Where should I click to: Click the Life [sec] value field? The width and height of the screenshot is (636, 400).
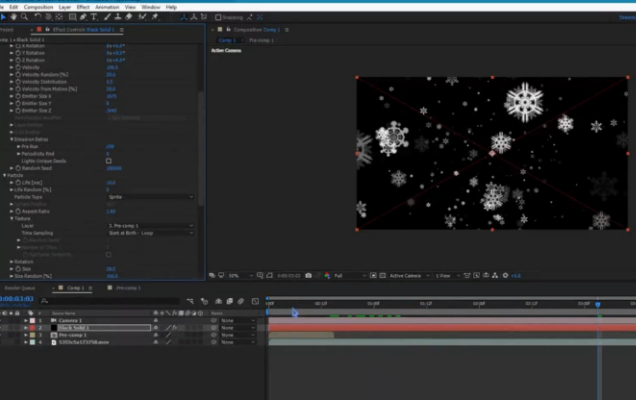(110, 183)
